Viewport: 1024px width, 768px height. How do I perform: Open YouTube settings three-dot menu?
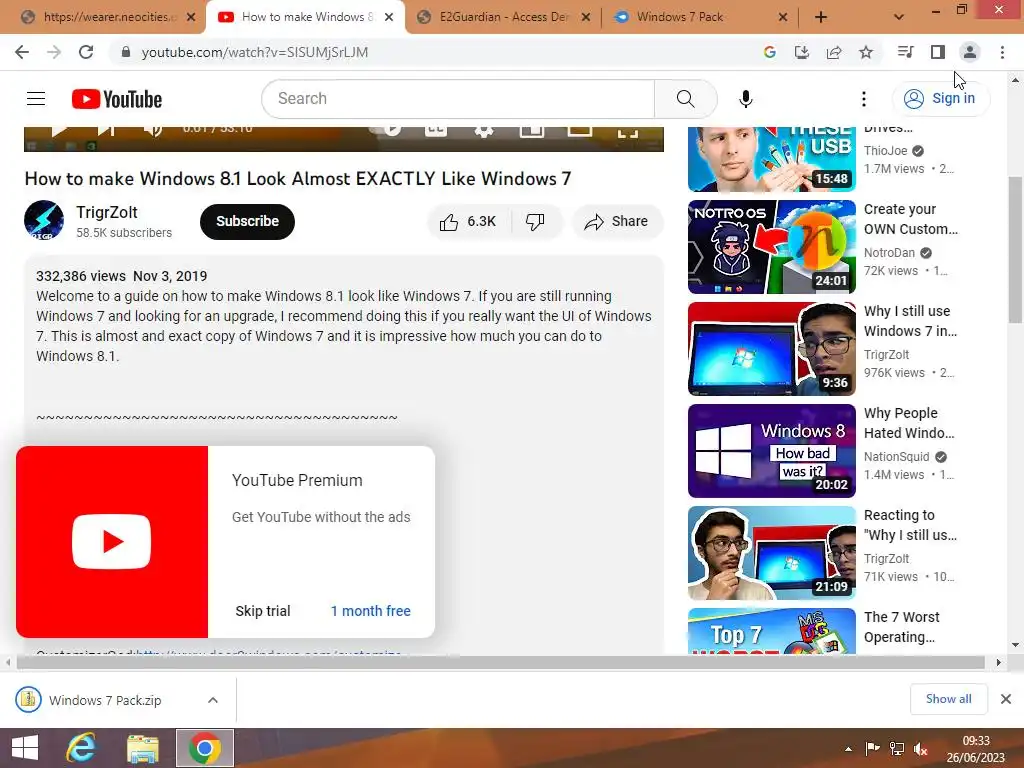click(x=863, y=99)
